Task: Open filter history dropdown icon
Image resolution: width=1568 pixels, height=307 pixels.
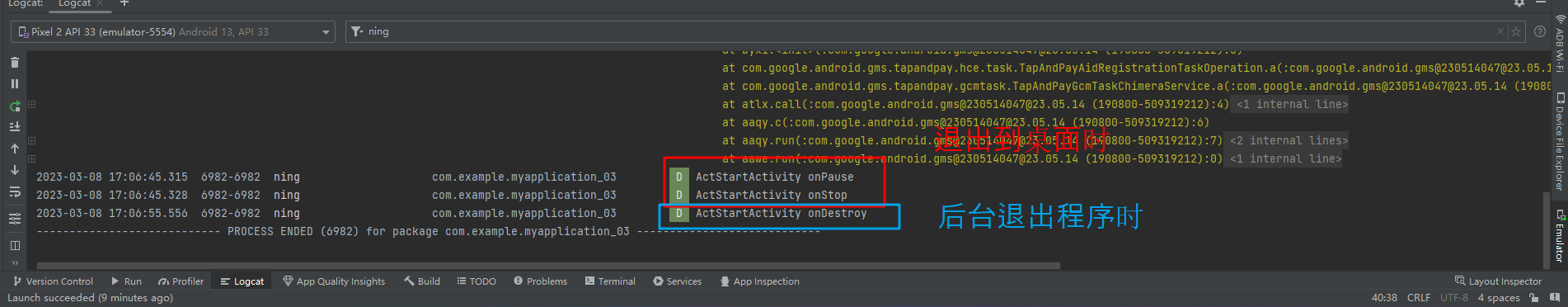Action: (357, 31)
